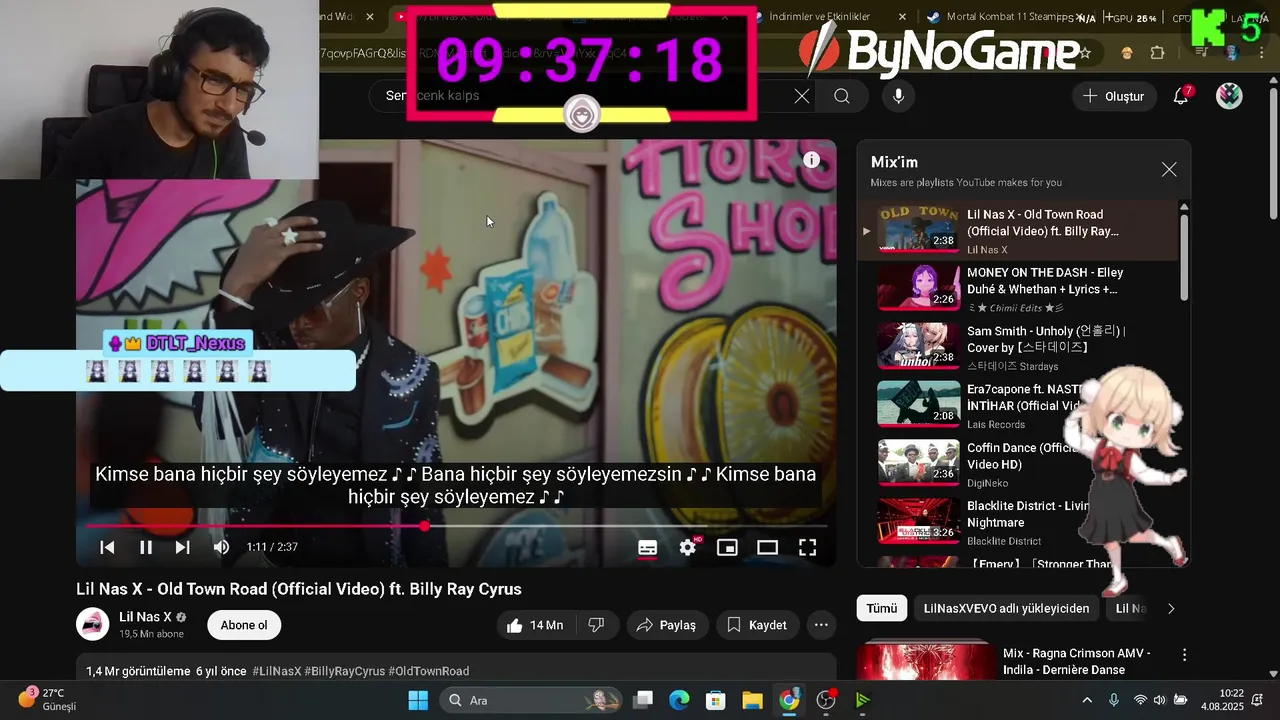Select the current Old Town Road playlist item
The width and height of the screenshot is (1280, 720).
[x=1020, y=230]
